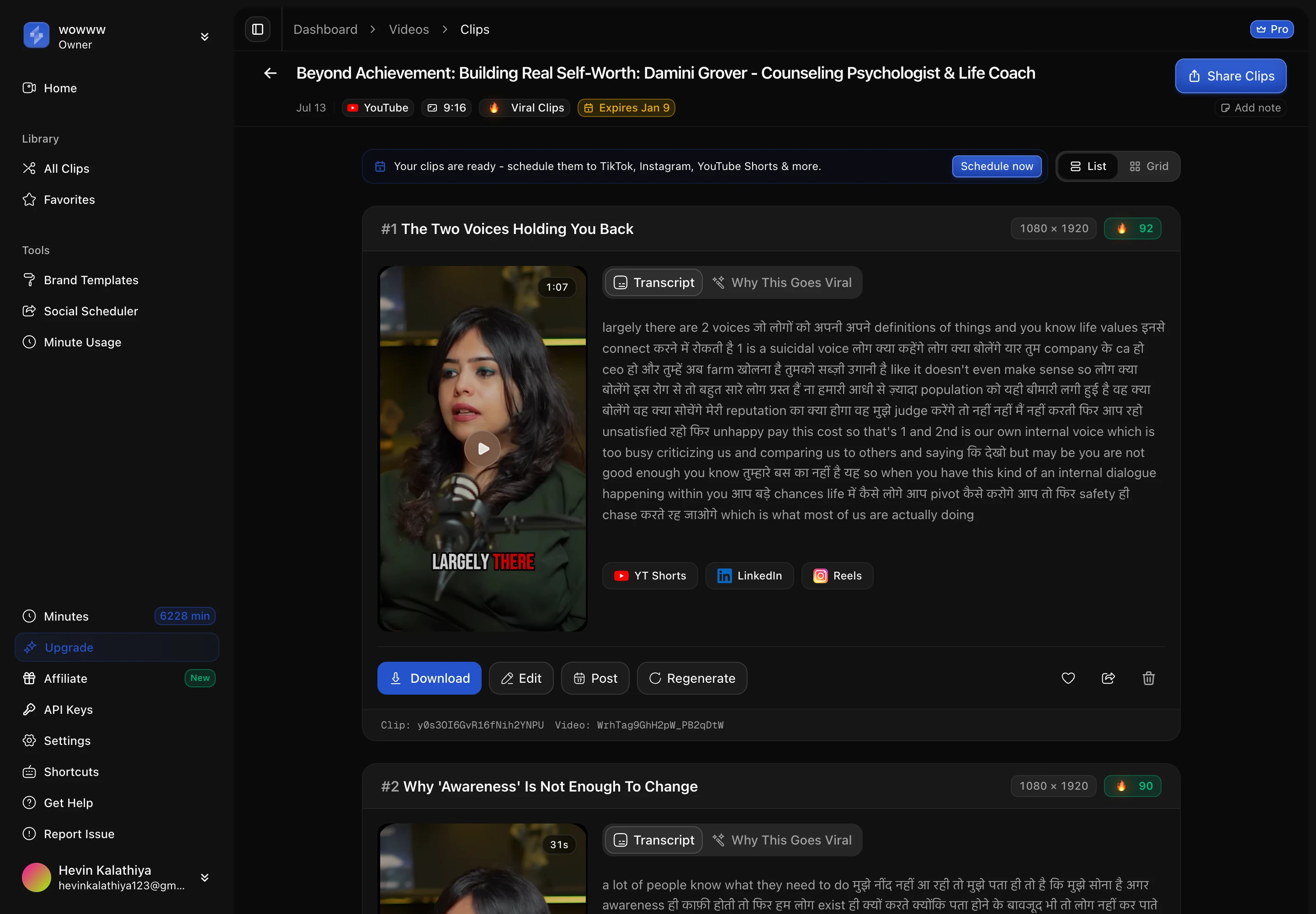Open Brand Templates tool
Viewport: 1316px width, 914px height.
(117, 280)
